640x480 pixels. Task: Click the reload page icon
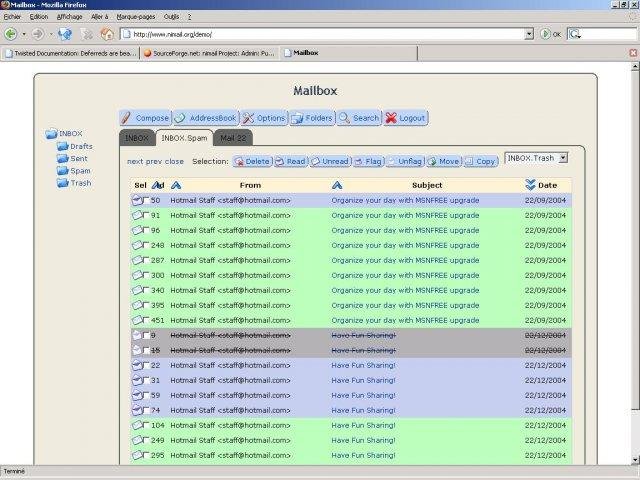[65, 34]
